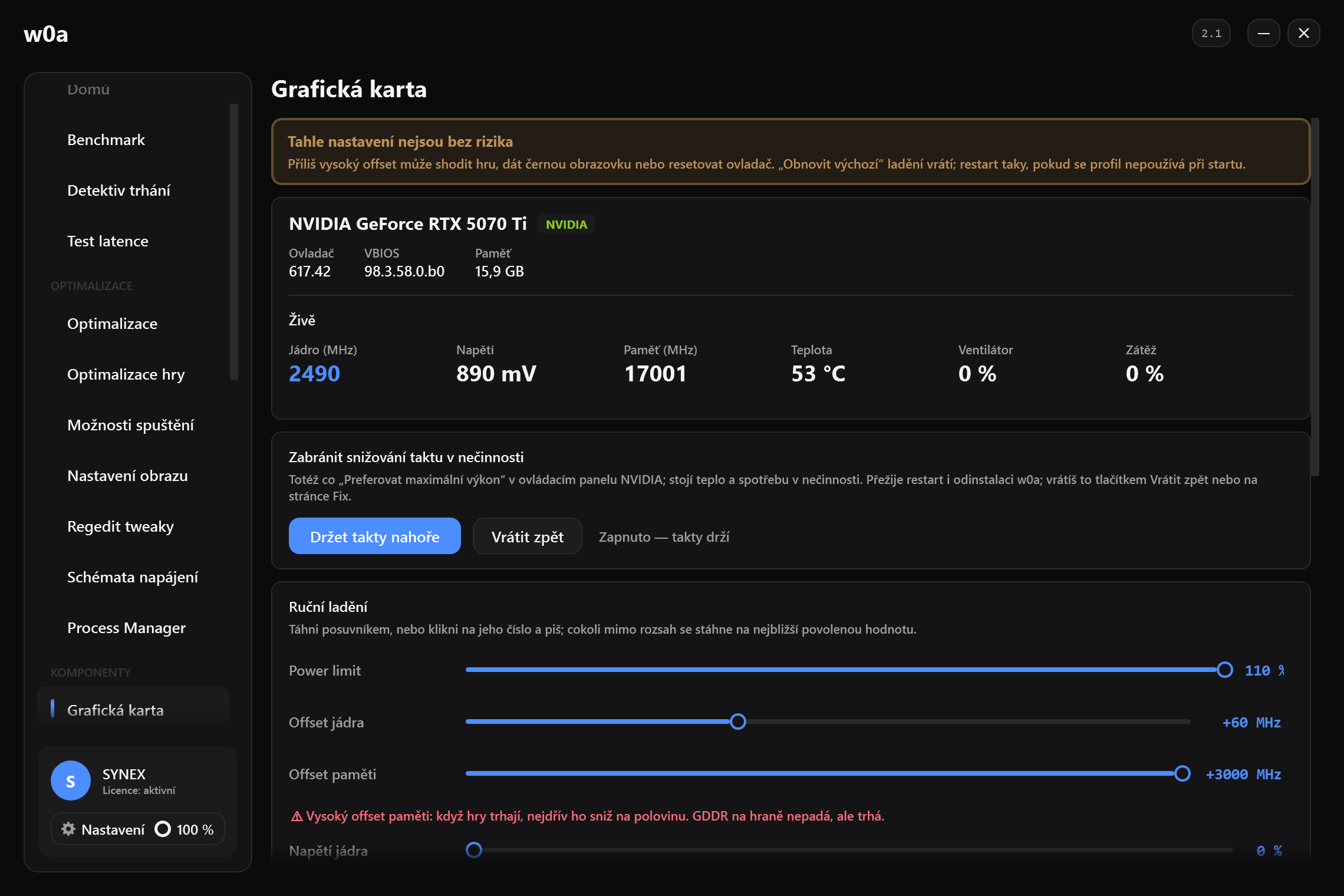This screenshot has width=1344, height=896.
Task: Click the Offset paměti slider handle
Action: 1182,773
